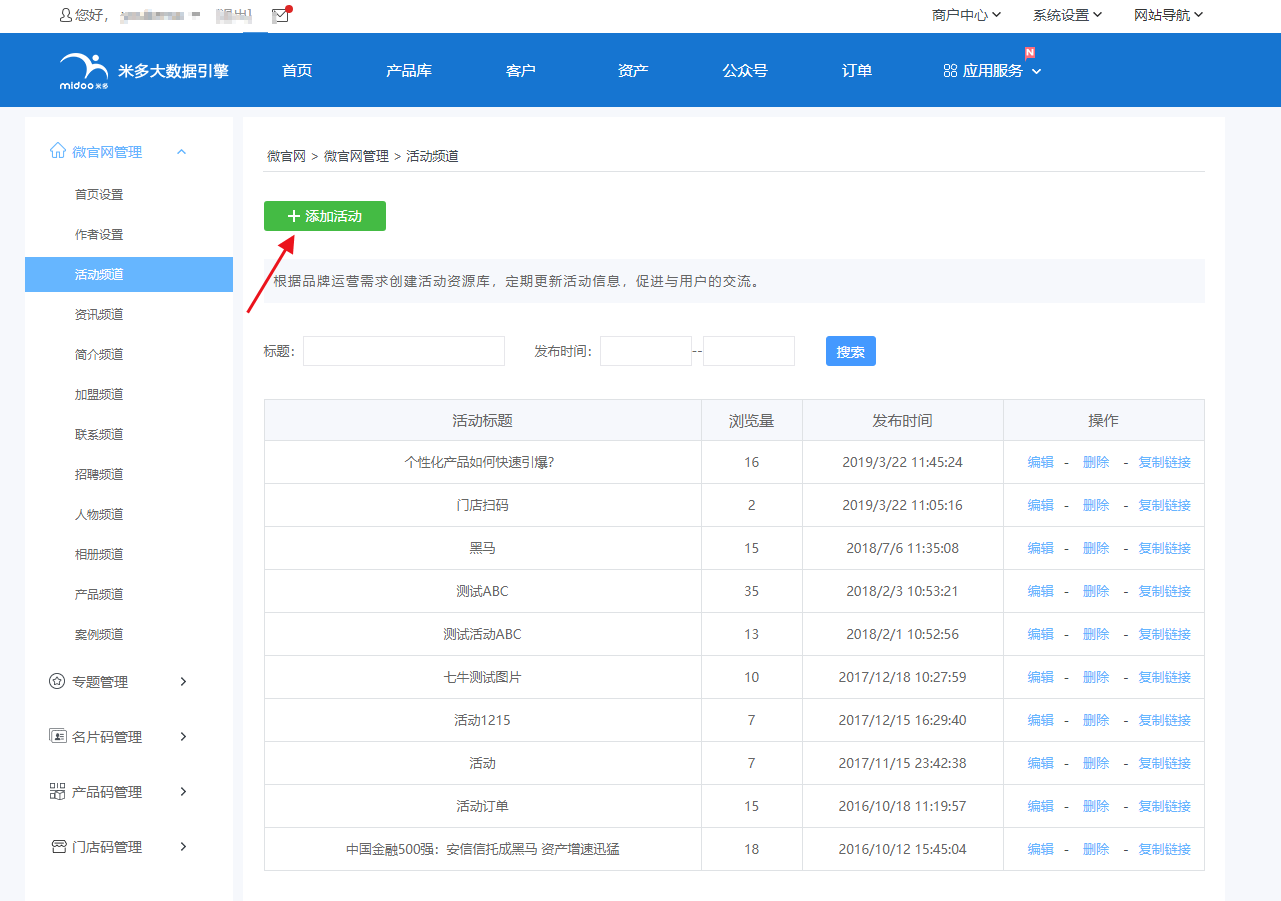1281x901 pixels.
Task: Click the 退出 logout link
Action: [235, 15]
